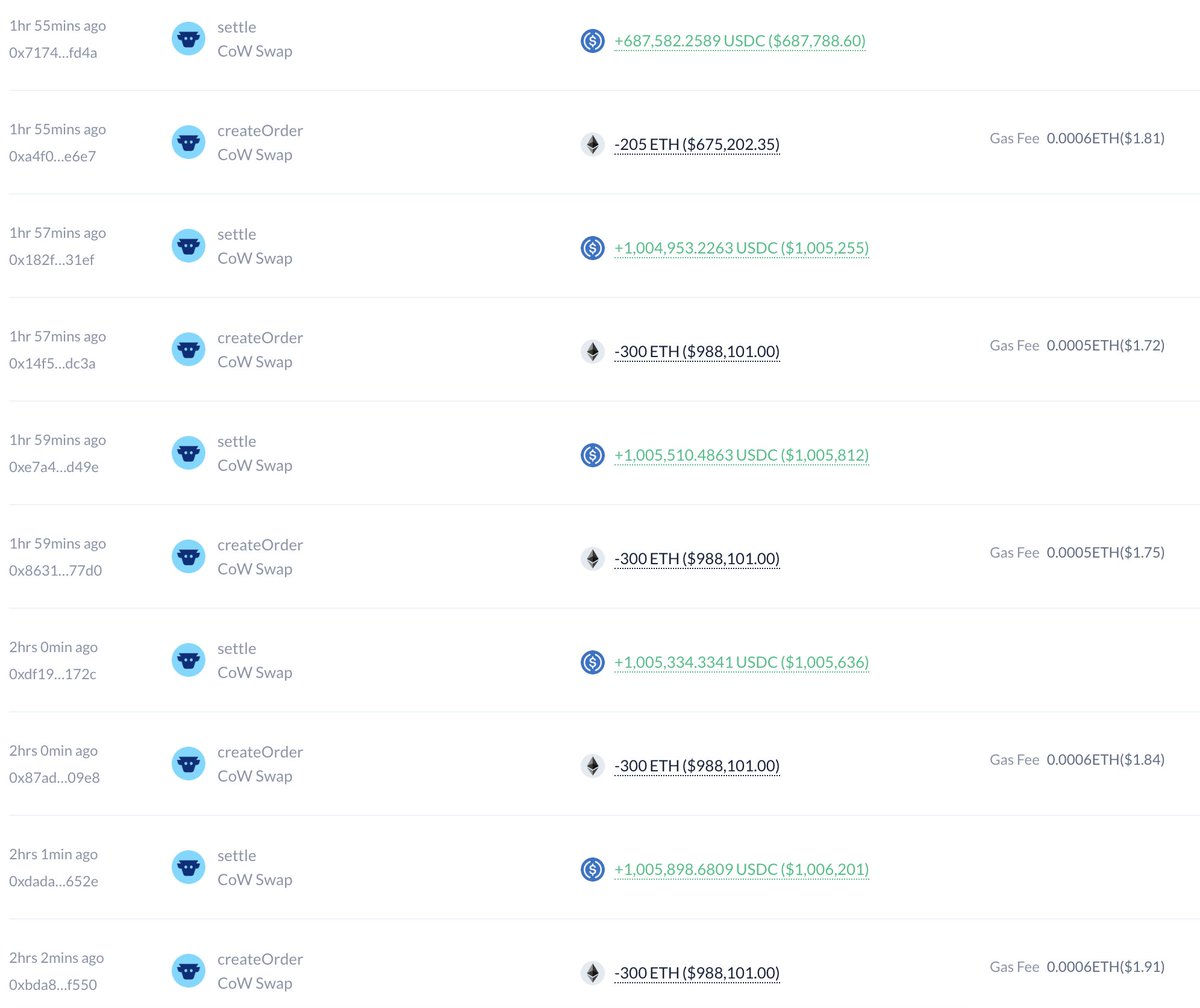The height and width of the screenshot is (1008, 1200).
Task: Click the 'createOrder' method in the 0x14f5...dc3a row
Action: (260, 338)
